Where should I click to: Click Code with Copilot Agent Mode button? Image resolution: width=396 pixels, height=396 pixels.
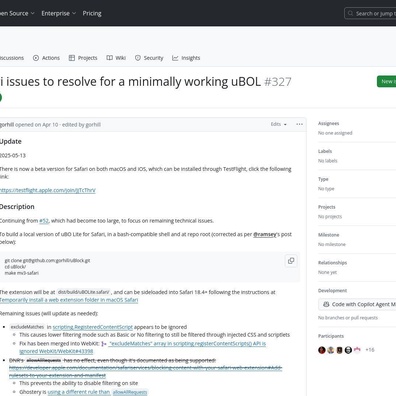(357, 304)
